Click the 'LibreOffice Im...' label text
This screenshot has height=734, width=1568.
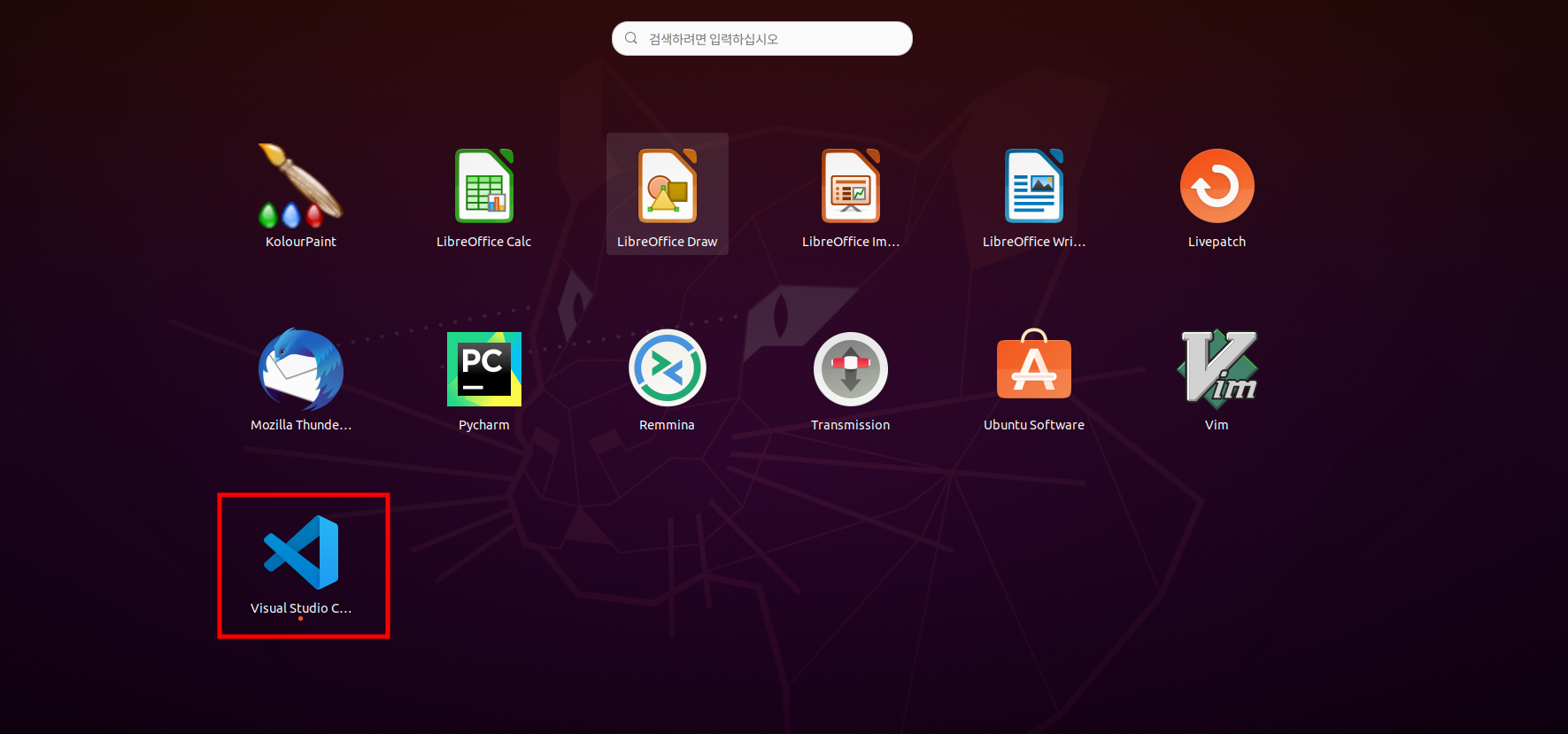[851, 242]
